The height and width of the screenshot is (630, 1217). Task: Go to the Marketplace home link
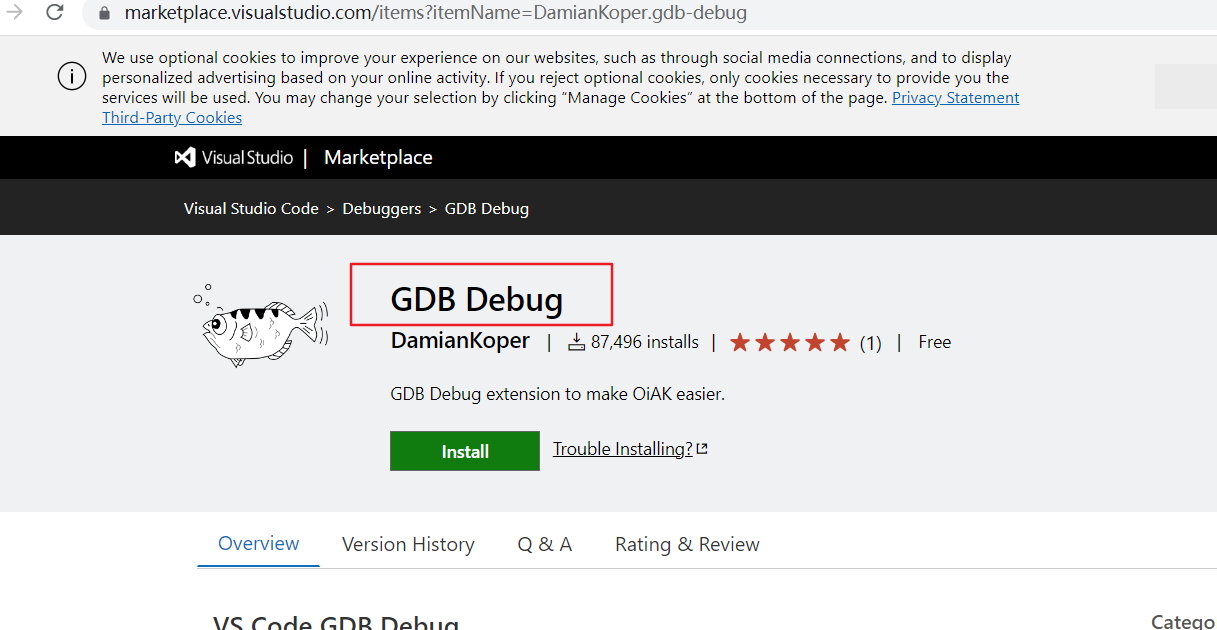[x=378, y=158]
